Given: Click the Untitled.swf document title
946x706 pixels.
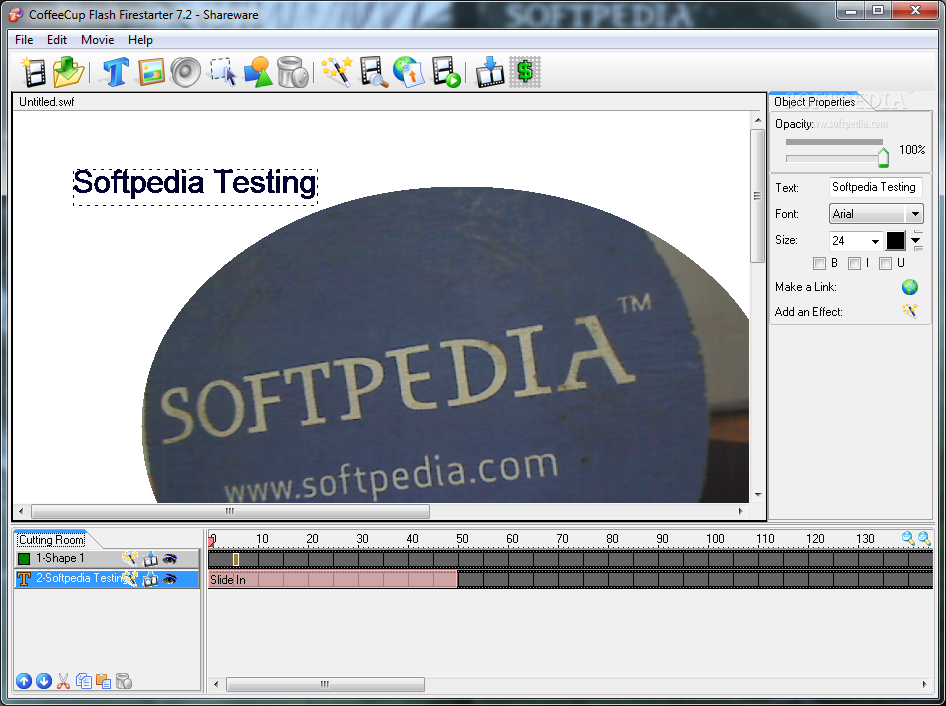Looking at the screenshot, I should pos(46,102).
